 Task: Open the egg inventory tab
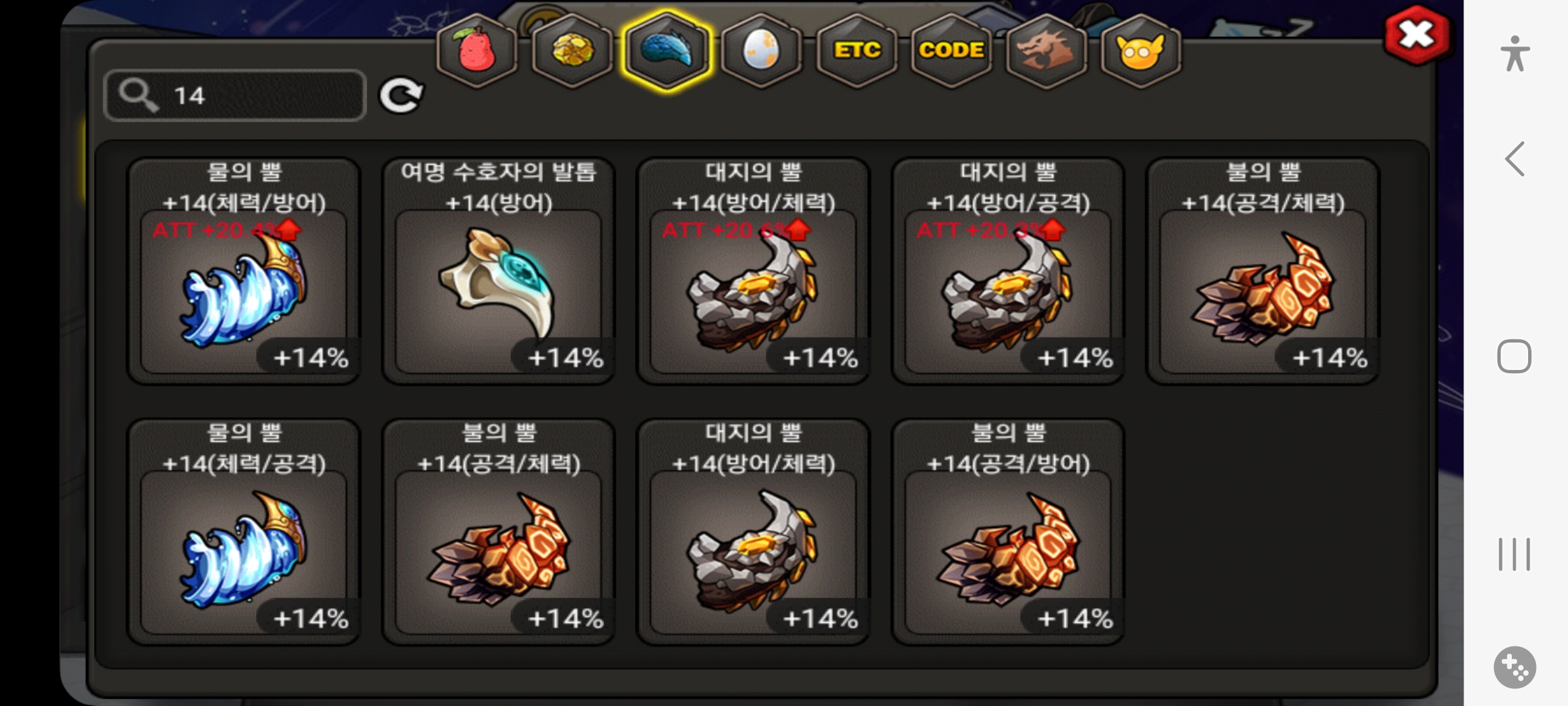click(762, 51)
